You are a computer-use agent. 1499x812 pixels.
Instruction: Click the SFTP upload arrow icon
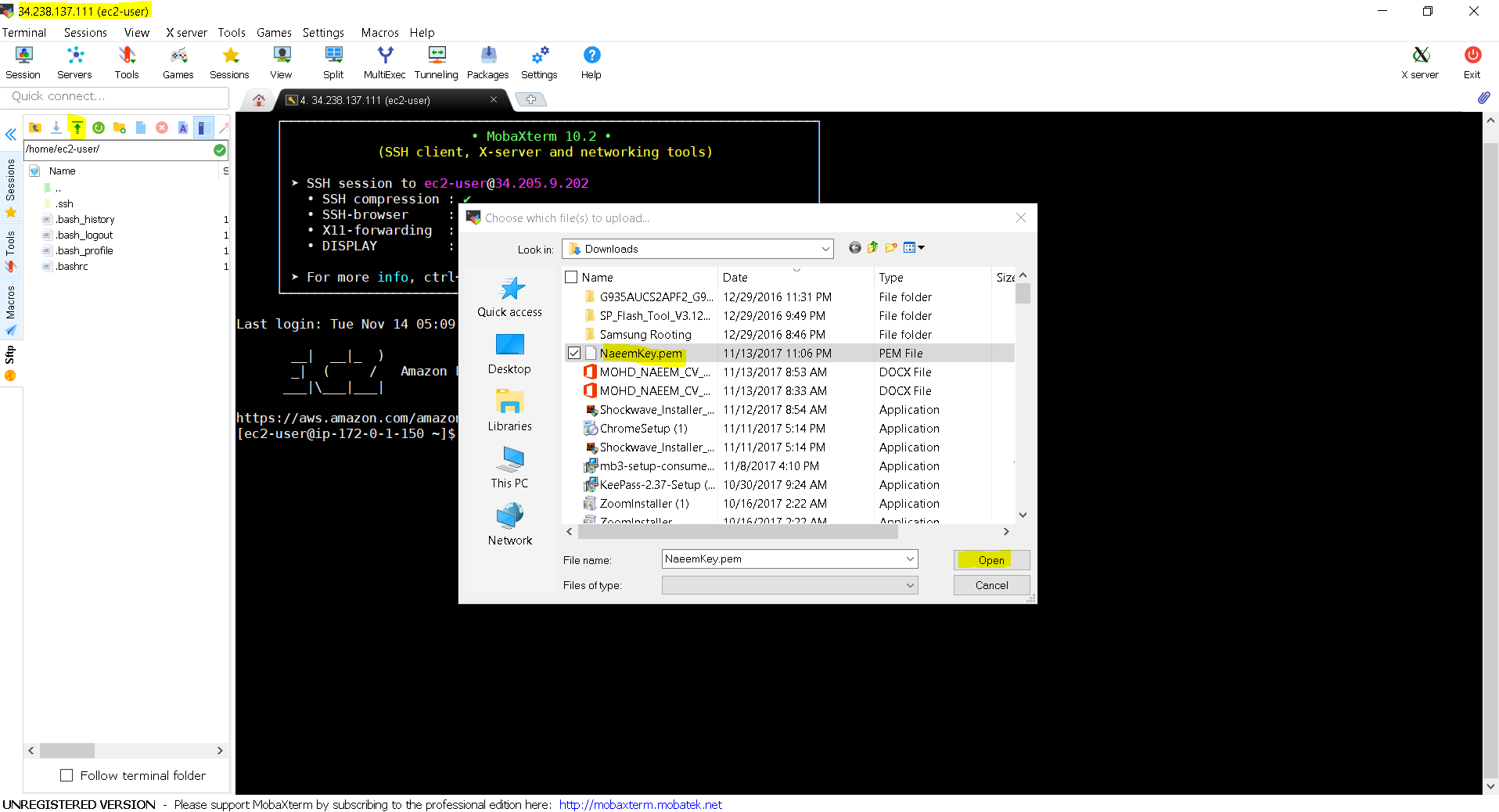coord(77,128)
